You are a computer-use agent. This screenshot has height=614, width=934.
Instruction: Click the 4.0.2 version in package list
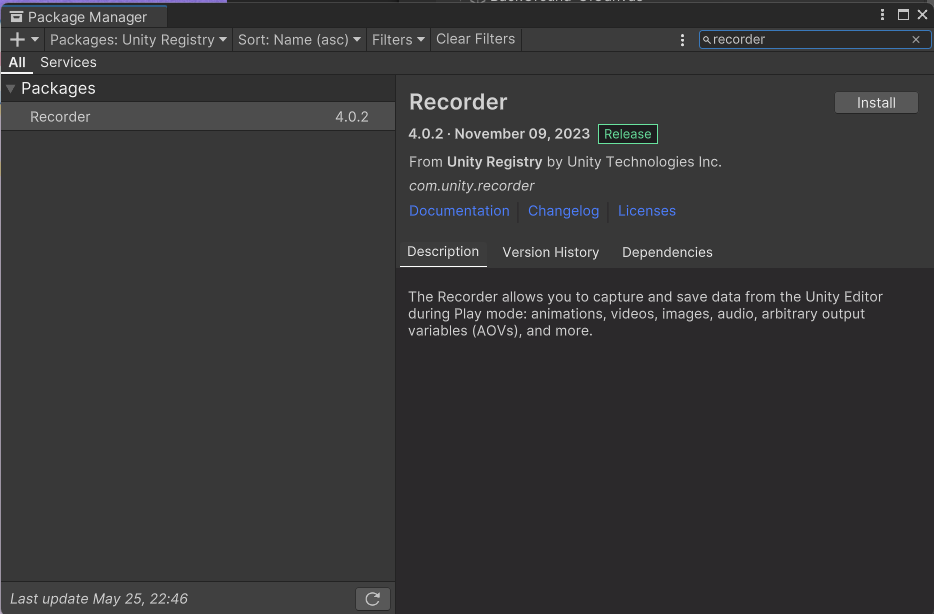pos(351,117)
